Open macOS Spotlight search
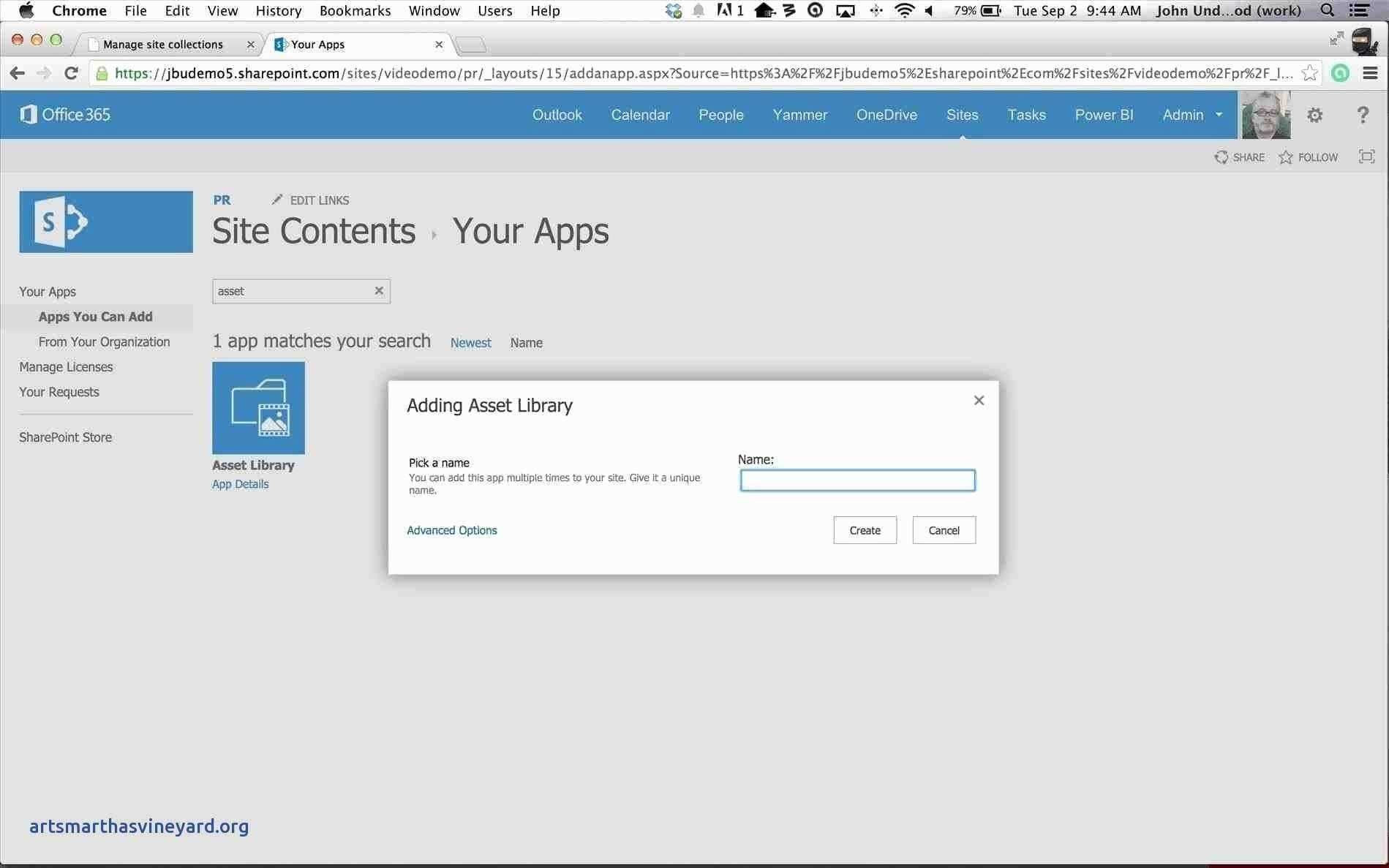The height and width of the screenshot is (868, 1389). (x=1327, y=10)
